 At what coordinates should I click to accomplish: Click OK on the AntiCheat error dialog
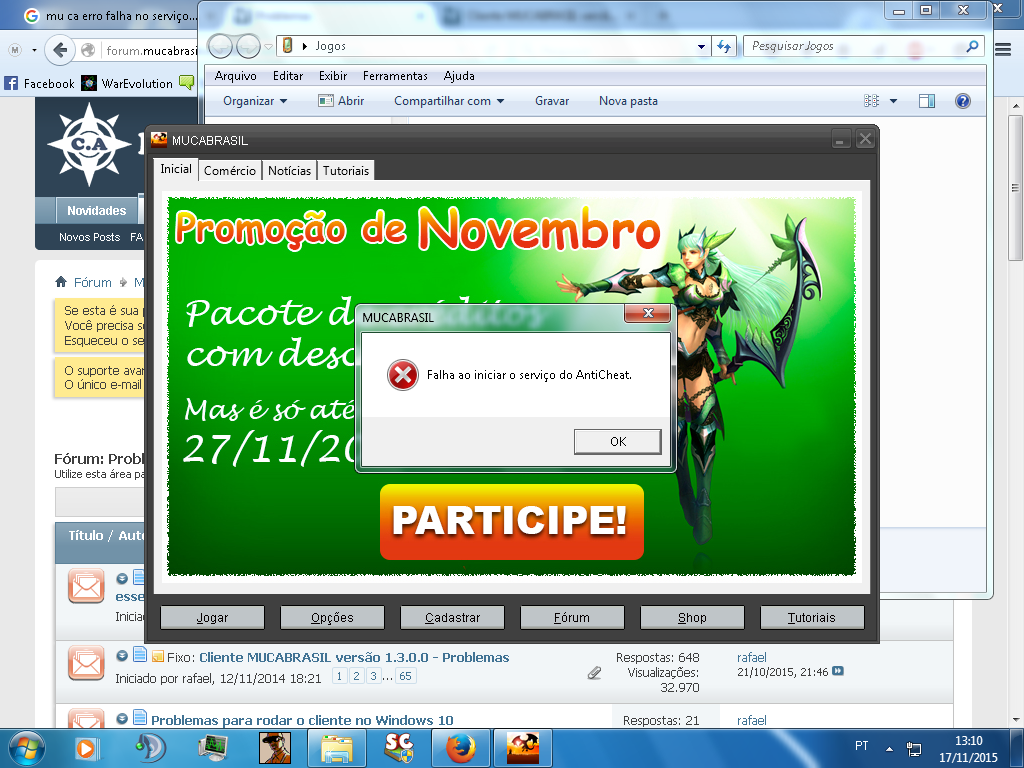coord(617,441)
